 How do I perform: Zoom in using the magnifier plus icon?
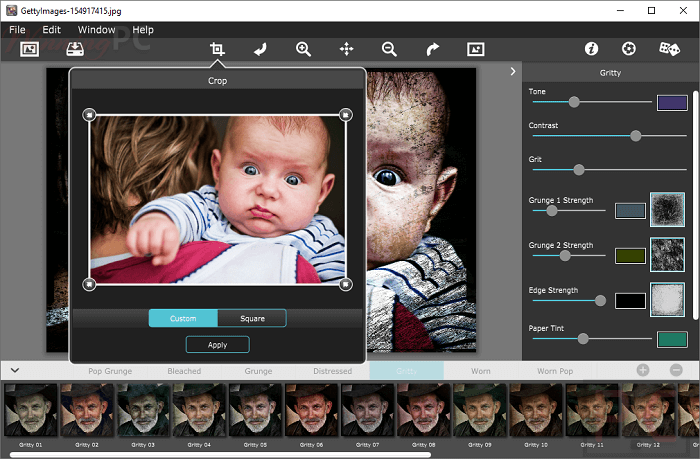pos(303,49)
